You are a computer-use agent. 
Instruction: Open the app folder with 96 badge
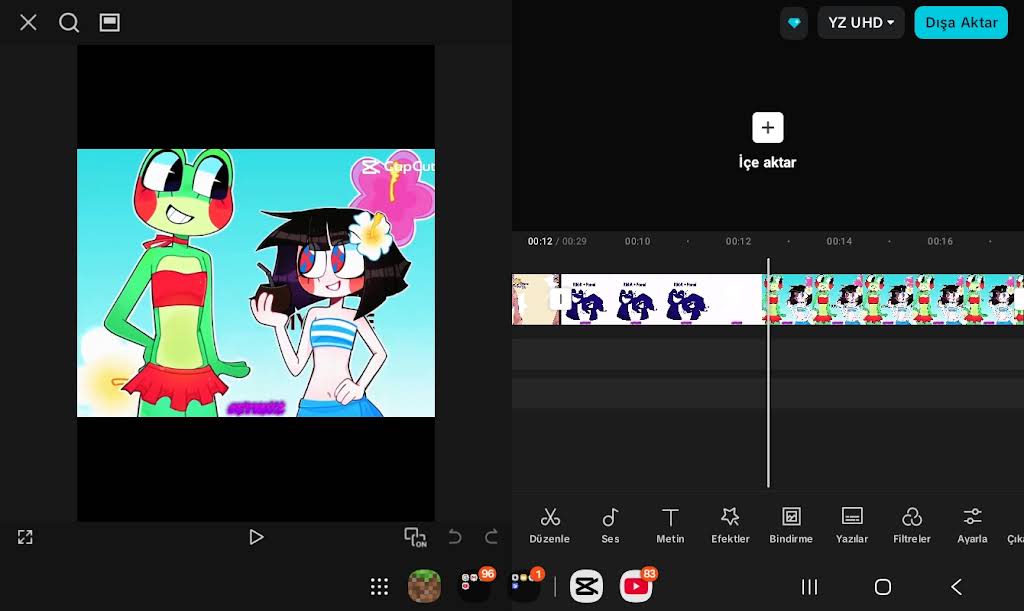click(x=475, y=586)
